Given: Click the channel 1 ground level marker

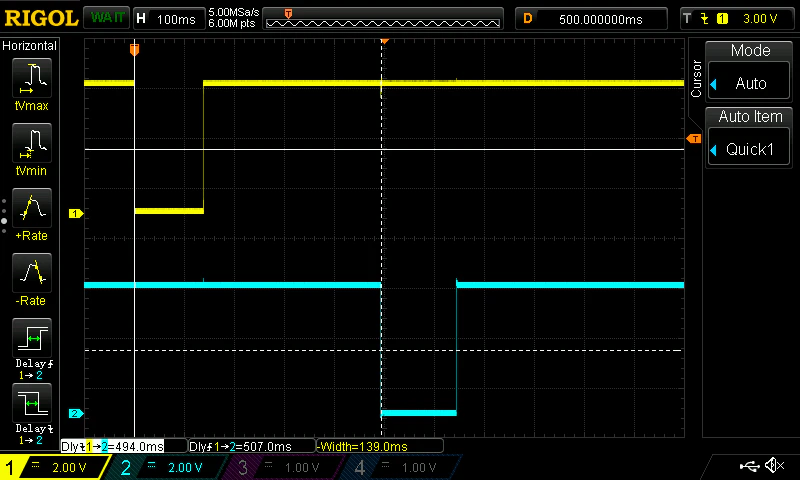Looking at the screenshot, I should pos(76,214).
